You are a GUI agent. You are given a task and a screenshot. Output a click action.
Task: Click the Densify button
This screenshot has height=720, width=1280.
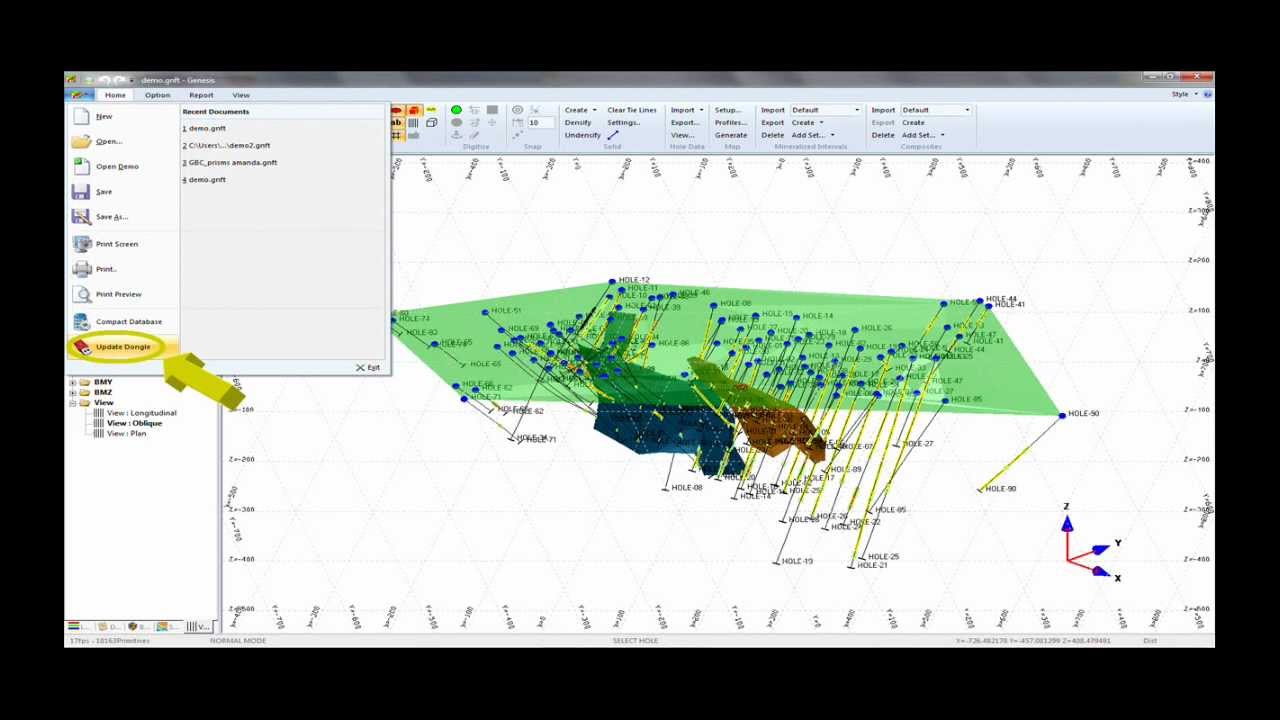click(x=578, y=123)
